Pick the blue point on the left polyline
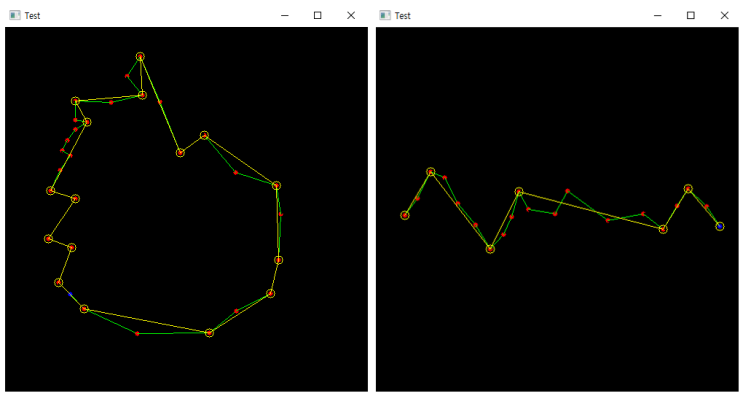 [x=70, y=294]
